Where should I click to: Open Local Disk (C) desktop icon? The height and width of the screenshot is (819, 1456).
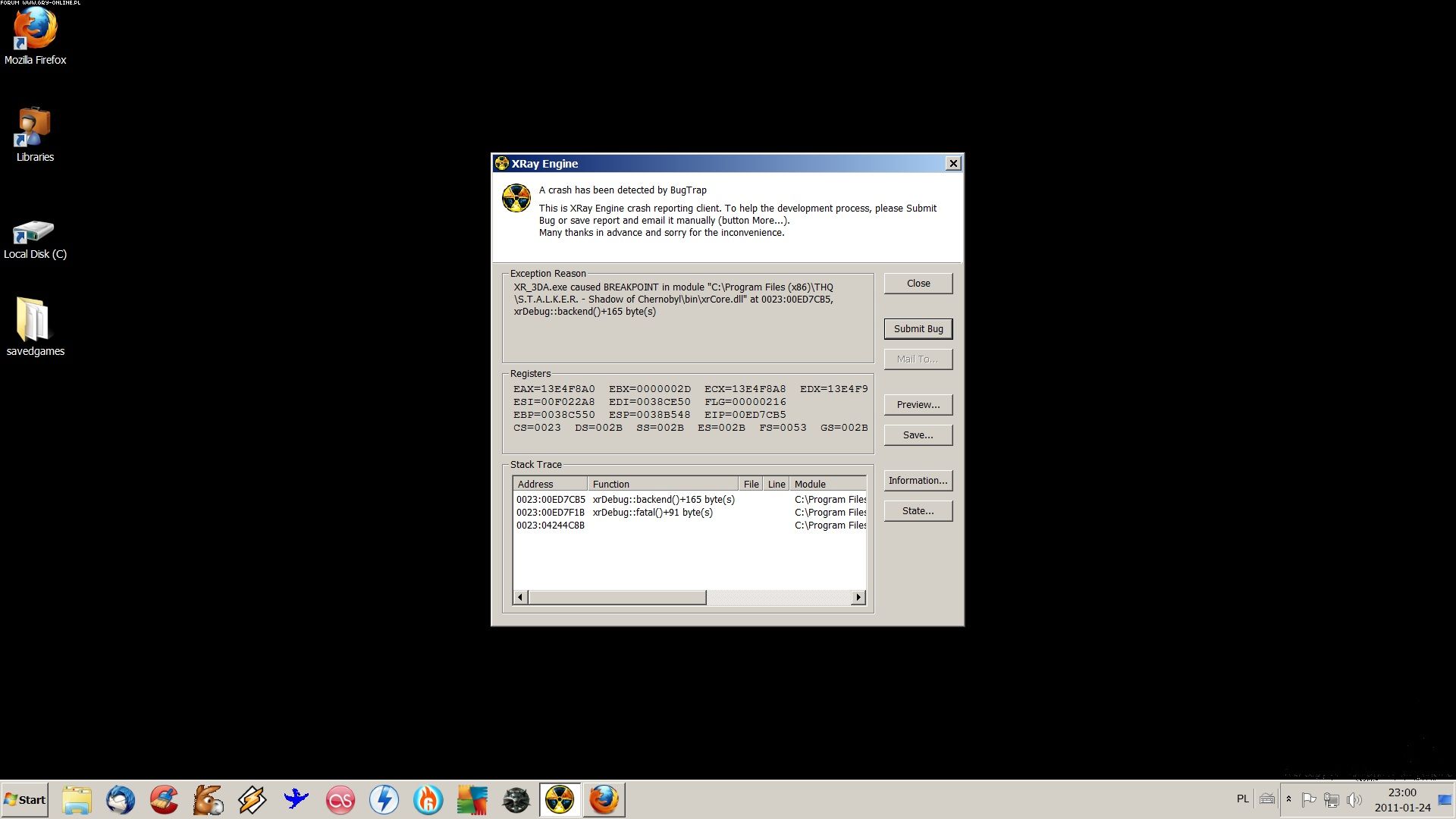click(35, 239)
